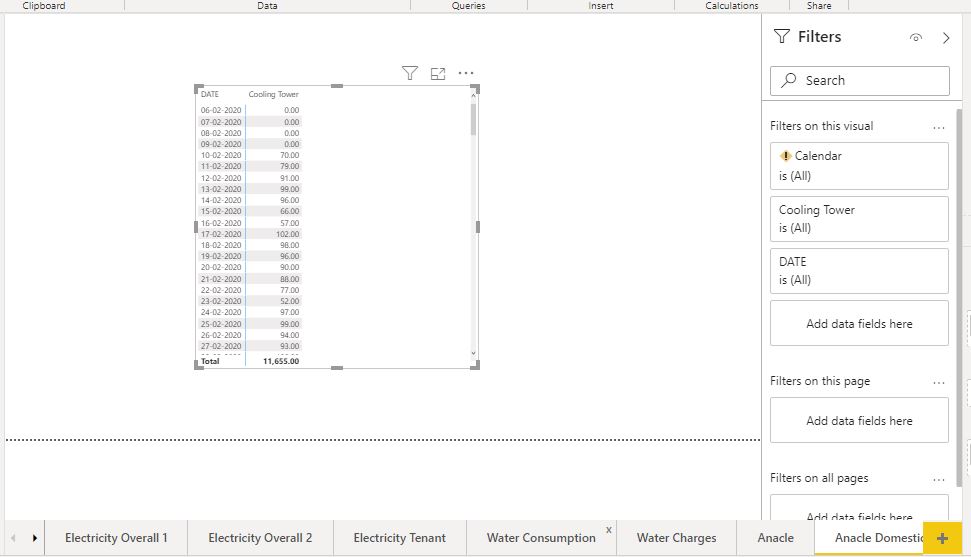Switch to the Anacle page tab
This screenshot has width=971, height=557.
[775, 538]
